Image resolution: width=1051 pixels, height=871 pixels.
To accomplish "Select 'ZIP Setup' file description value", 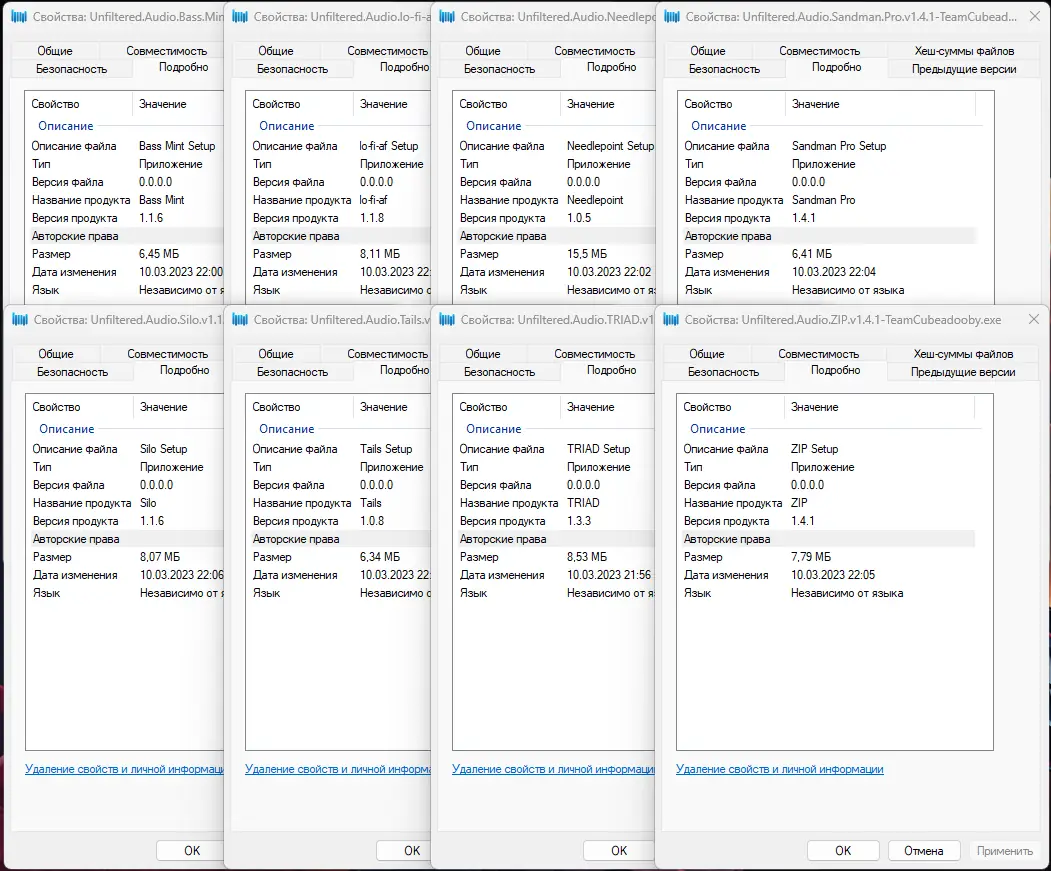I will [x=814, y=449].
